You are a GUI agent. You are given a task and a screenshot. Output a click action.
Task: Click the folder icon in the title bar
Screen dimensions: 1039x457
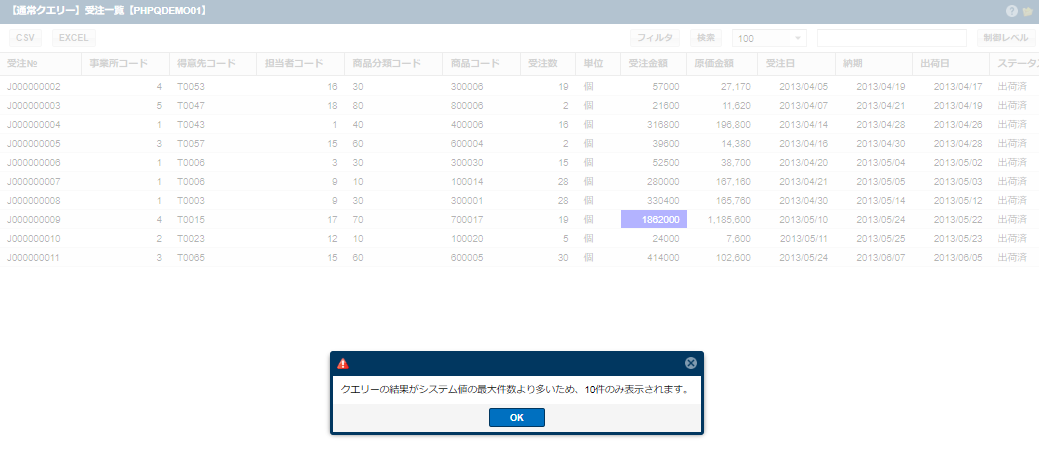tap(1028, 11)
